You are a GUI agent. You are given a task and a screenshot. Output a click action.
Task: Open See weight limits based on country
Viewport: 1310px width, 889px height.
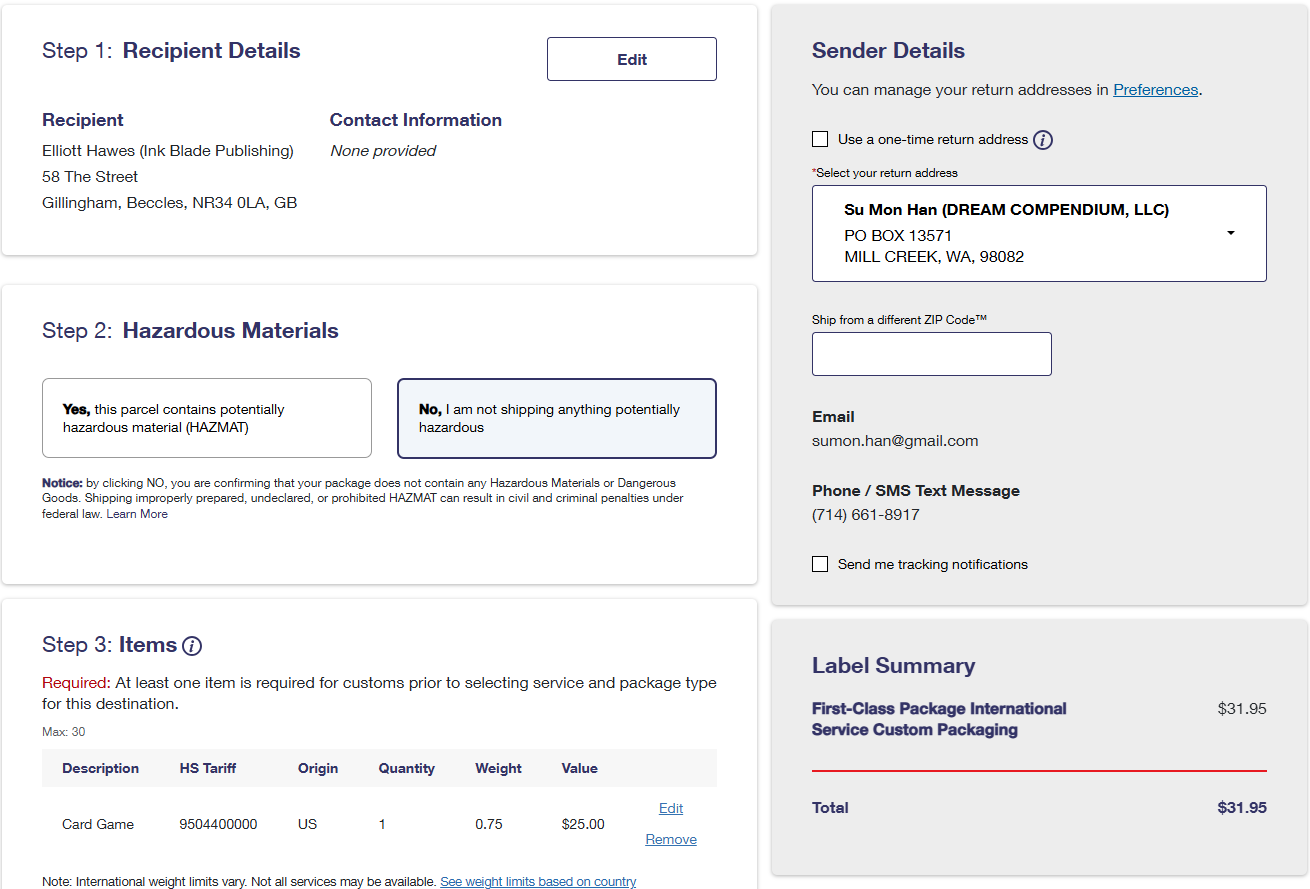(x=538, y=881)
